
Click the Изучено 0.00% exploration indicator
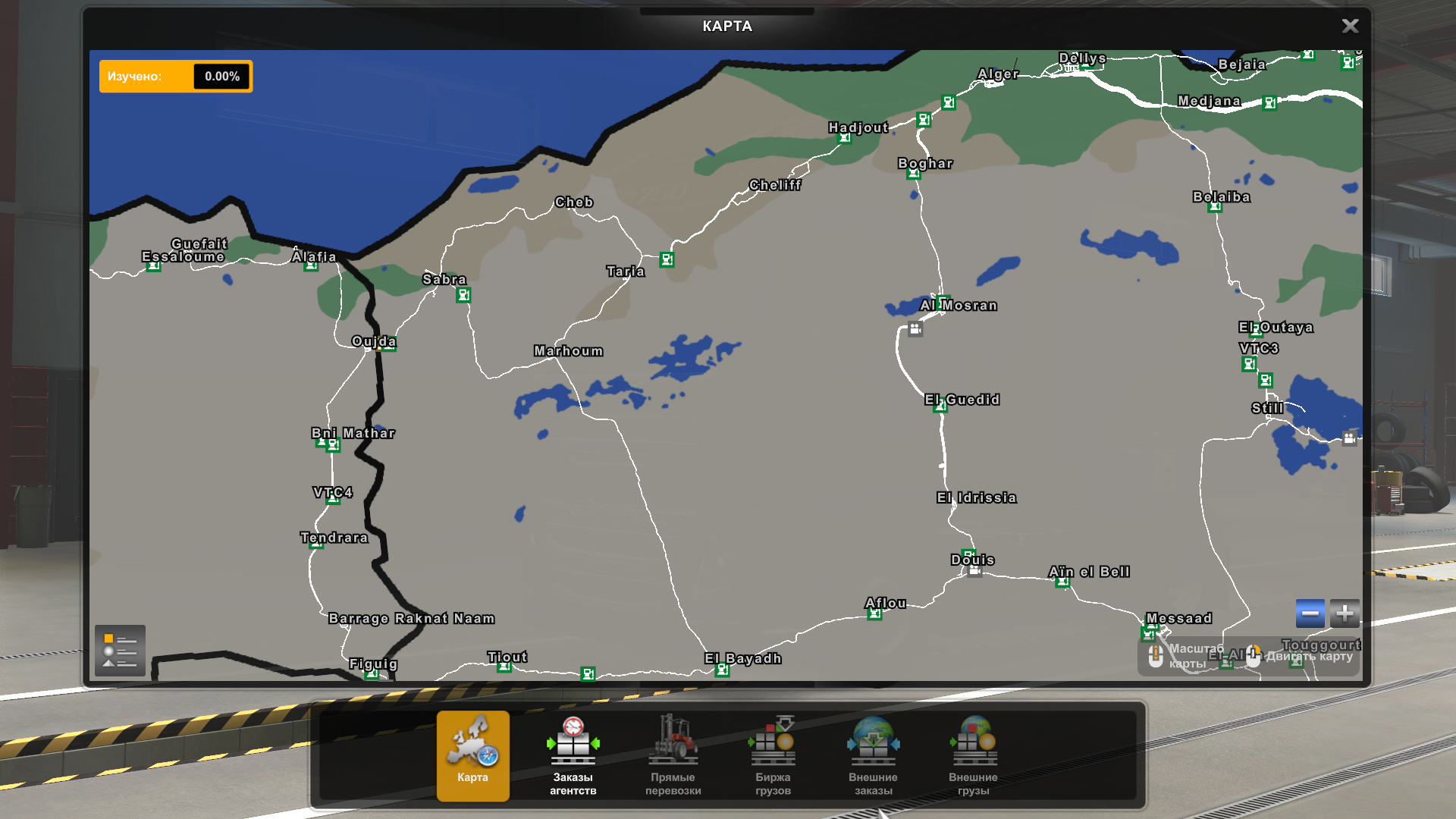(x=176, y=77)
